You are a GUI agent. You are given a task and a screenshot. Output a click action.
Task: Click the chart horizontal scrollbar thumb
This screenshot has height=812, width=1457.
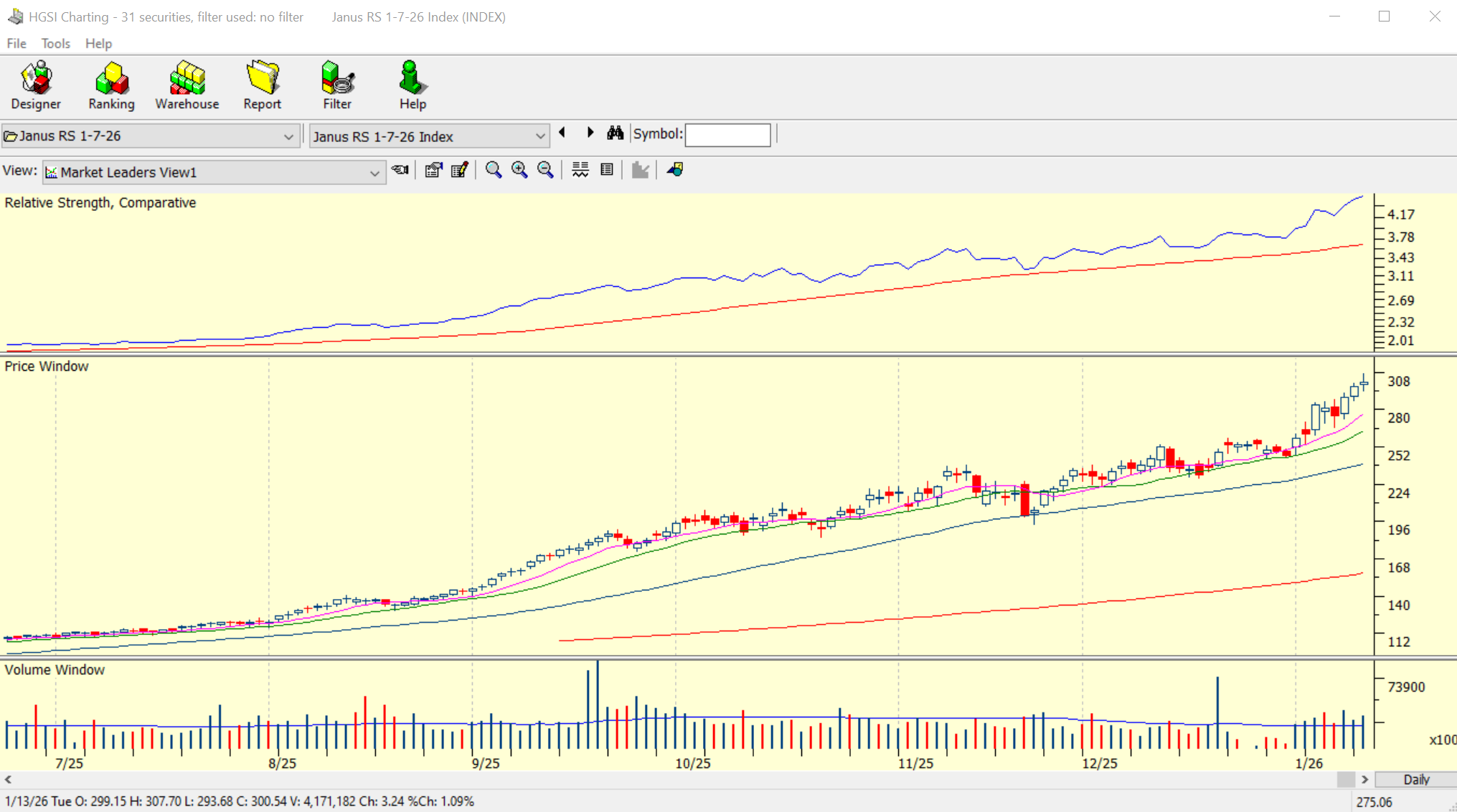coord(1345,780)
